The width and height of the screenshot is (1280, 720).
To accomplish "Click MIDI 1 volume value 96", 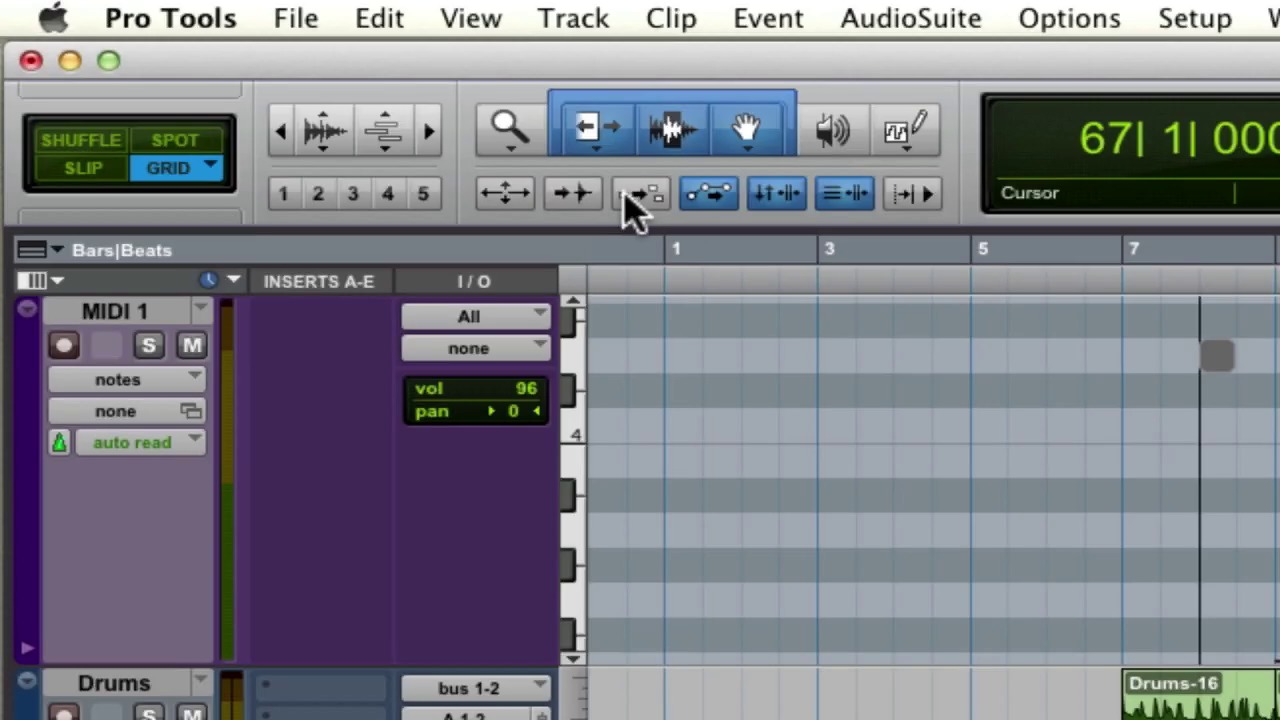I will click(526, 388).
